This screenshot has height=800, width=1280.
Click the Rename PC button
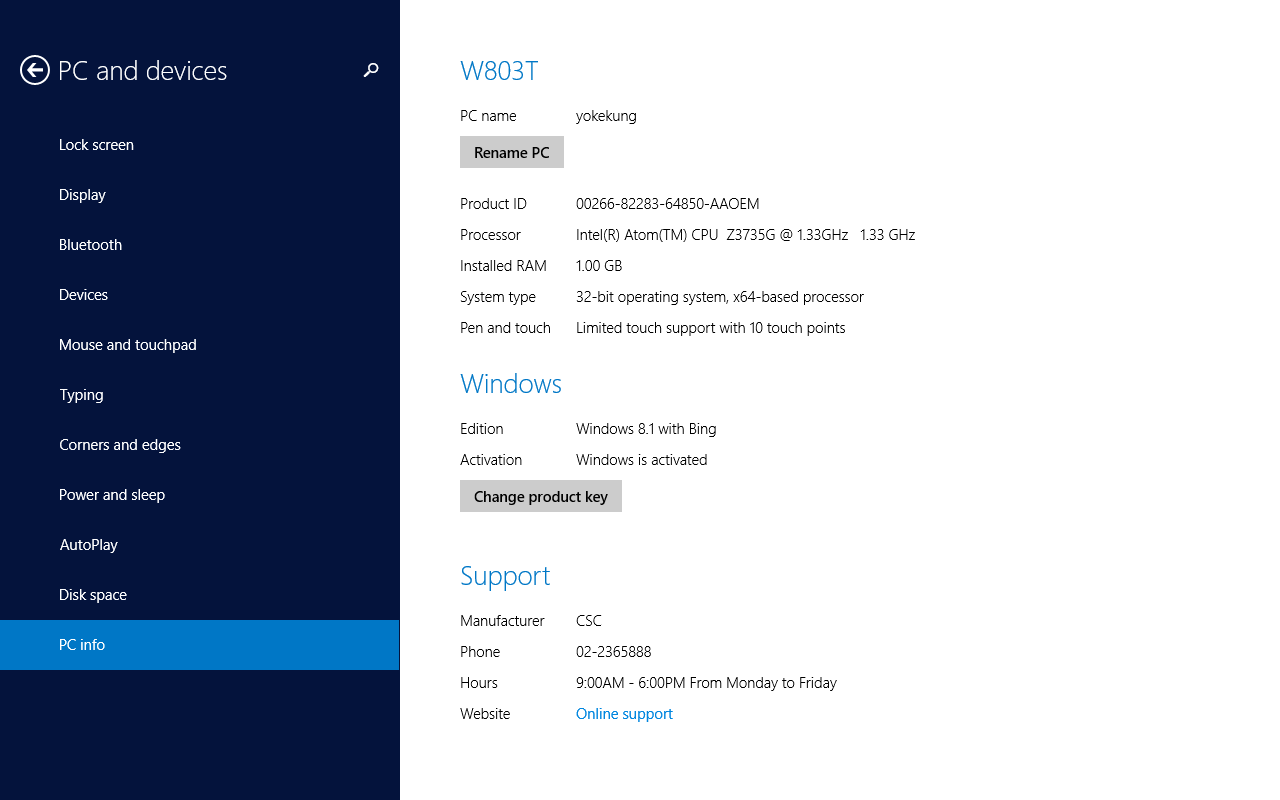512,152
